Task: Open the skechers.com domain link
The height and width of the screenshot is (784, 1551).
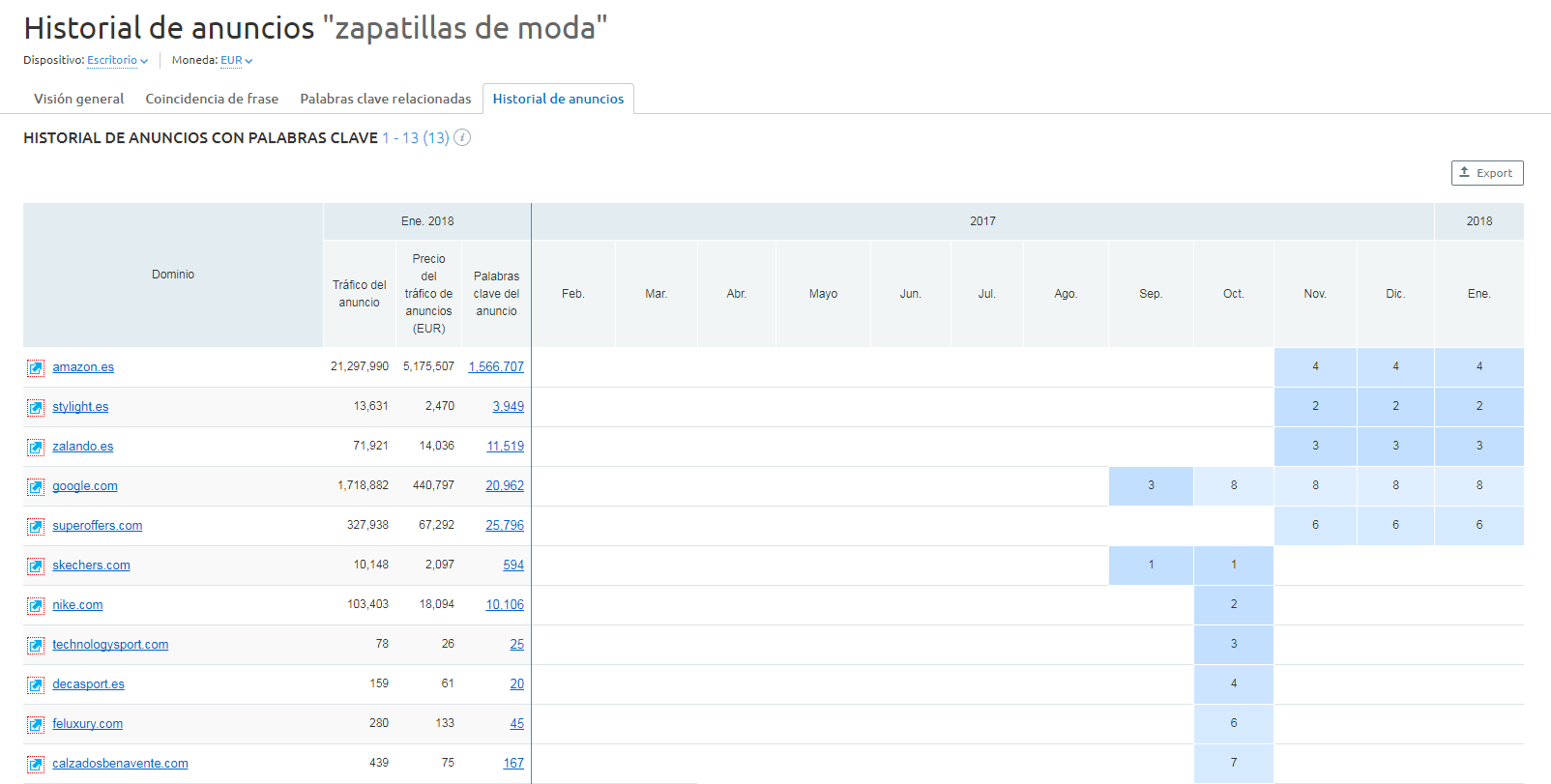Action: tap(91, 566)
